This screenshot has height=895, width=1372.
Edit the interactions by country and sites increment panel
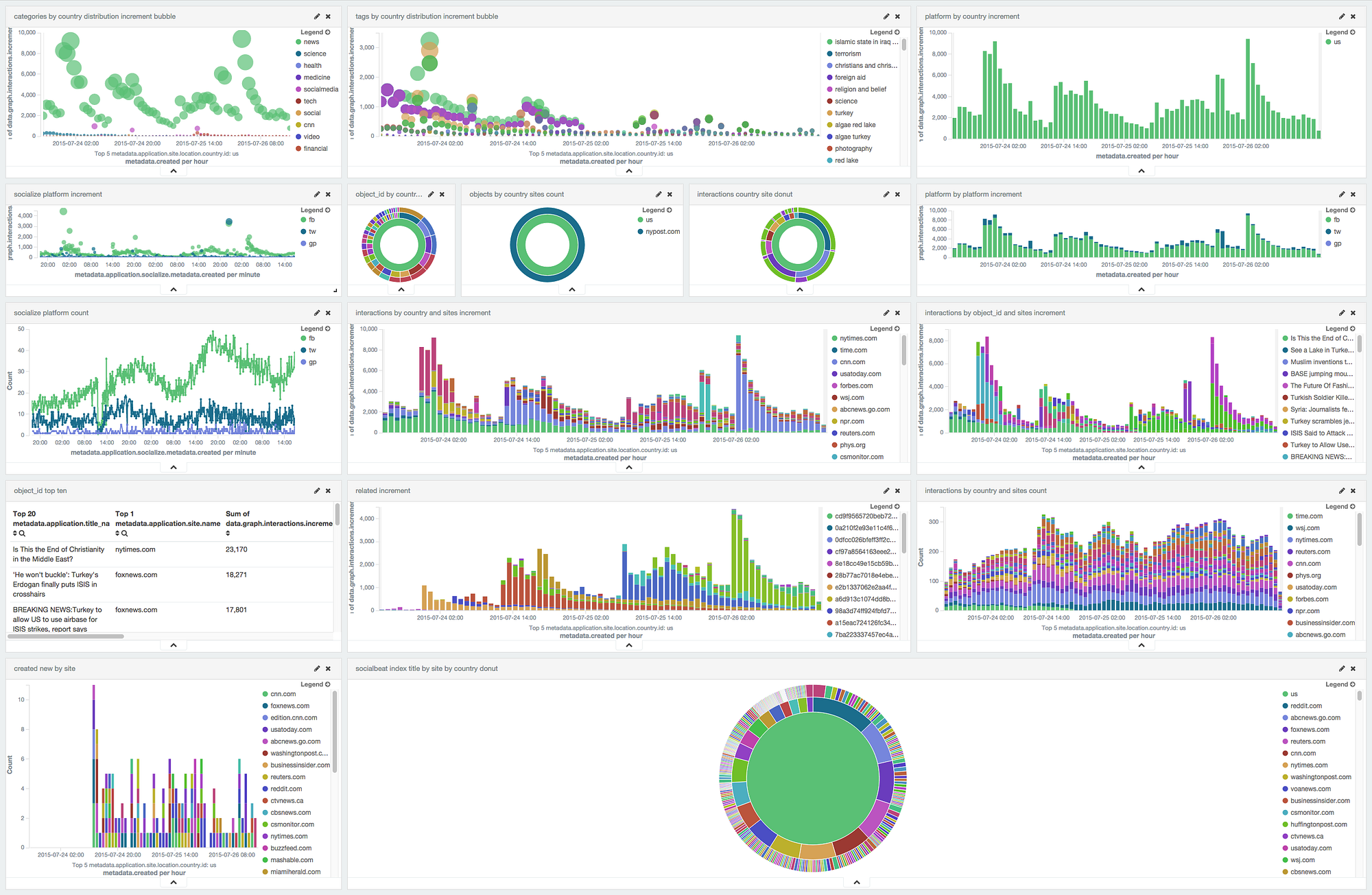point(886,313)
